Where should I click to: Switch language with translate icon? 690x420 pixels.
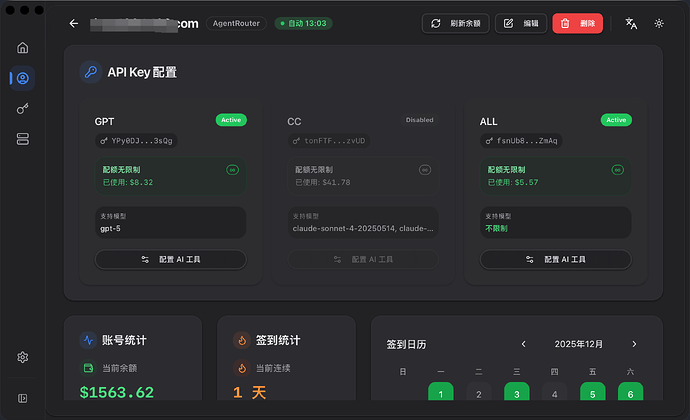pos(631,23)
